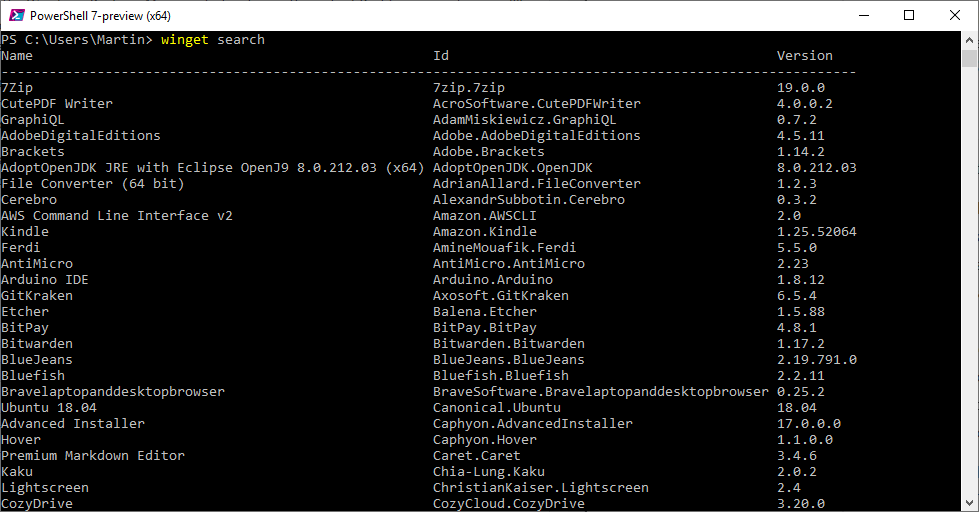The width and height of the screenshot is (979, 512).
Task: Click the Name column header
Action: pyautogui.click(x=17, y=56)
